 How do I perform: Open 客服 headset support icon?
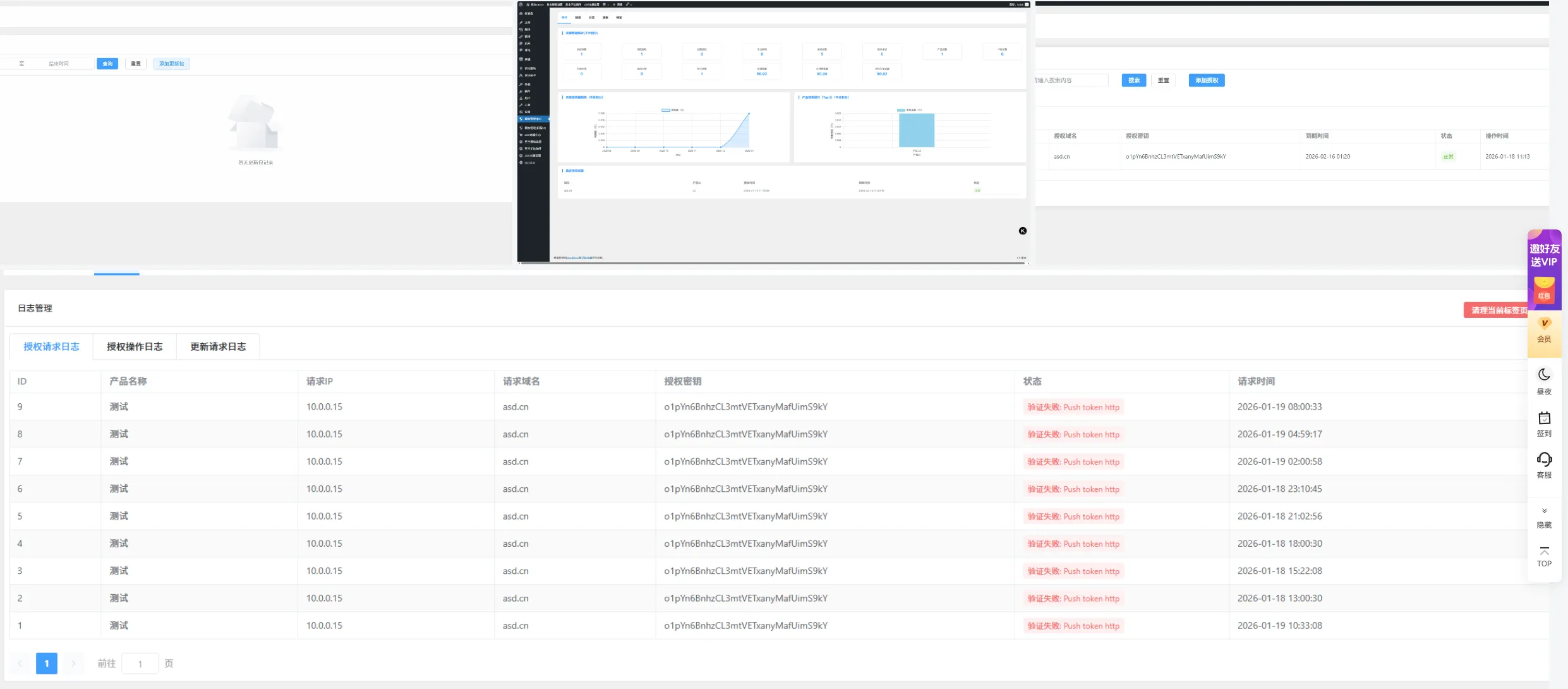pos(1544,460)
